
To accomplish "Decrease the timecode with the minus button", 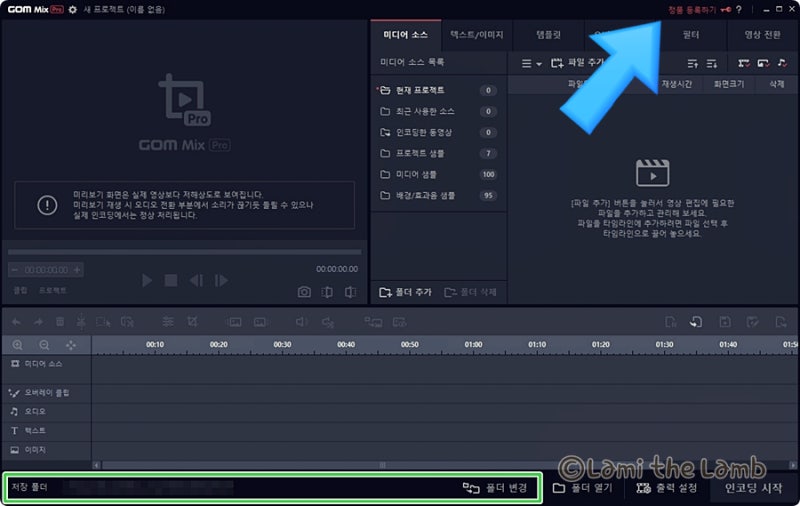I will click(x=14, y=270).
